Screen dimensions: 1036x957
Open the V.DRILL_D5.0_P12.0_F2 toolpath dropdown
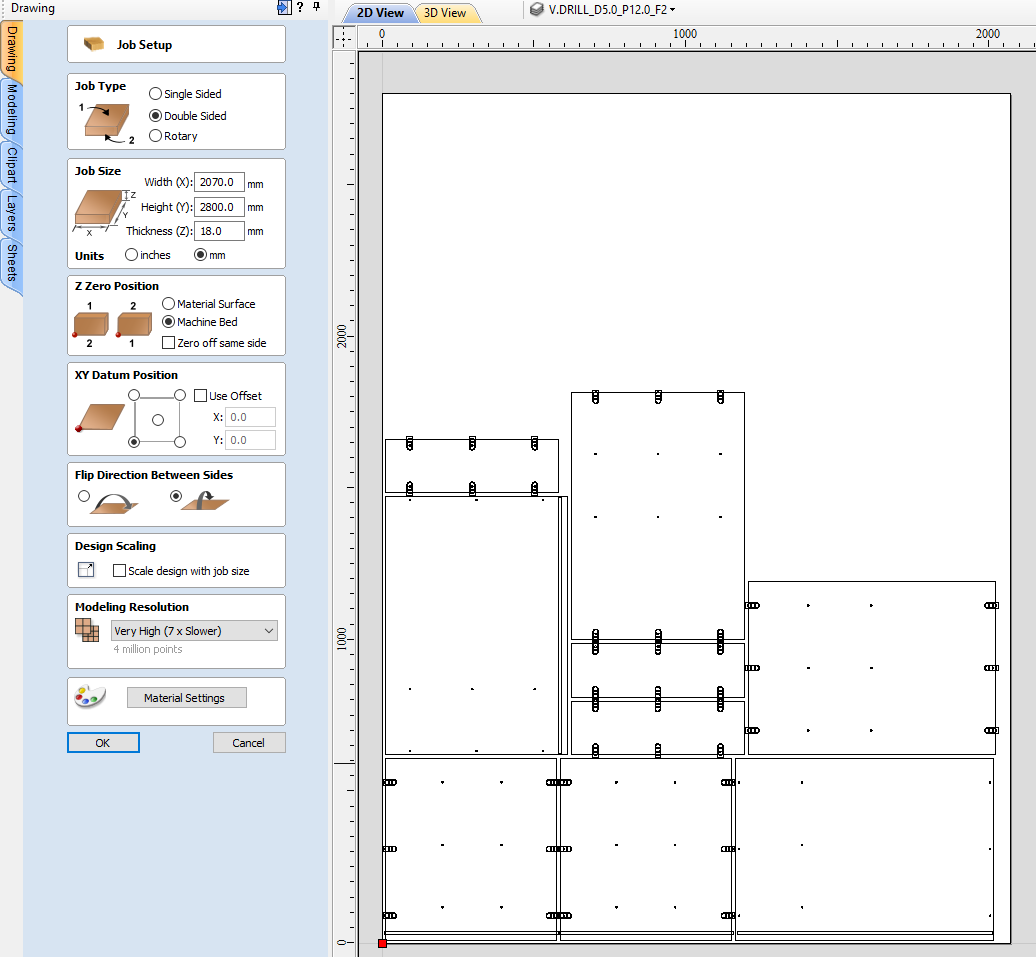(x=673, y=10)
